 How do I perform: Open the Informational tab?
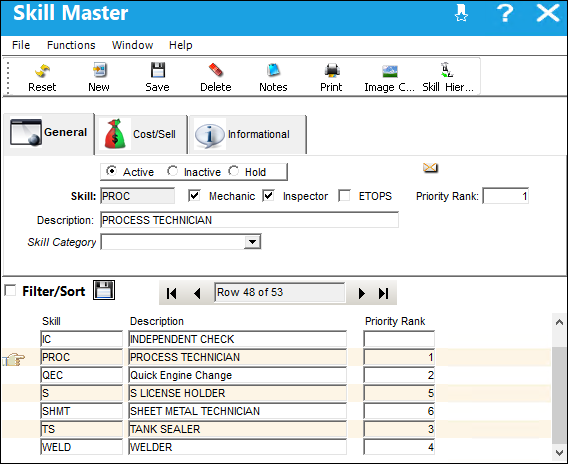click(x=247, y=134)
